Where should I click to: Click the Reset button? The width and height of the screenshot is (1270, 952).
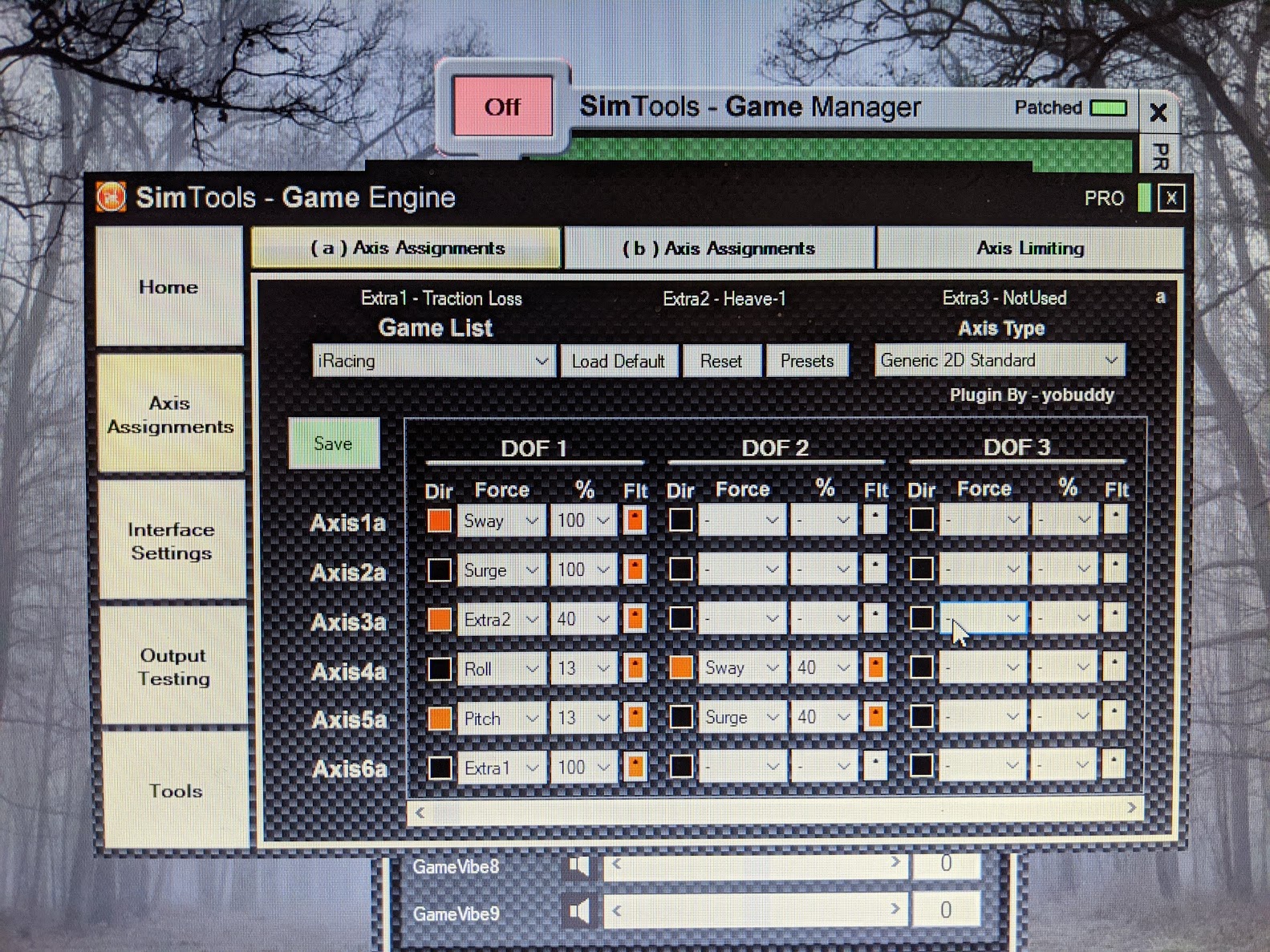(721, 361)
